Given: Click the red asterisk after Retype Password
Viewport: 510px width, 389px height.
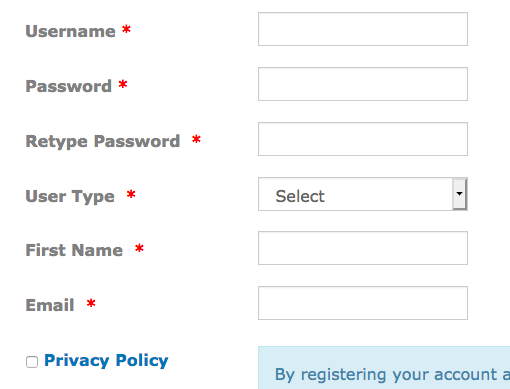Looking at the screenshot, I should [x=196, y=139].
